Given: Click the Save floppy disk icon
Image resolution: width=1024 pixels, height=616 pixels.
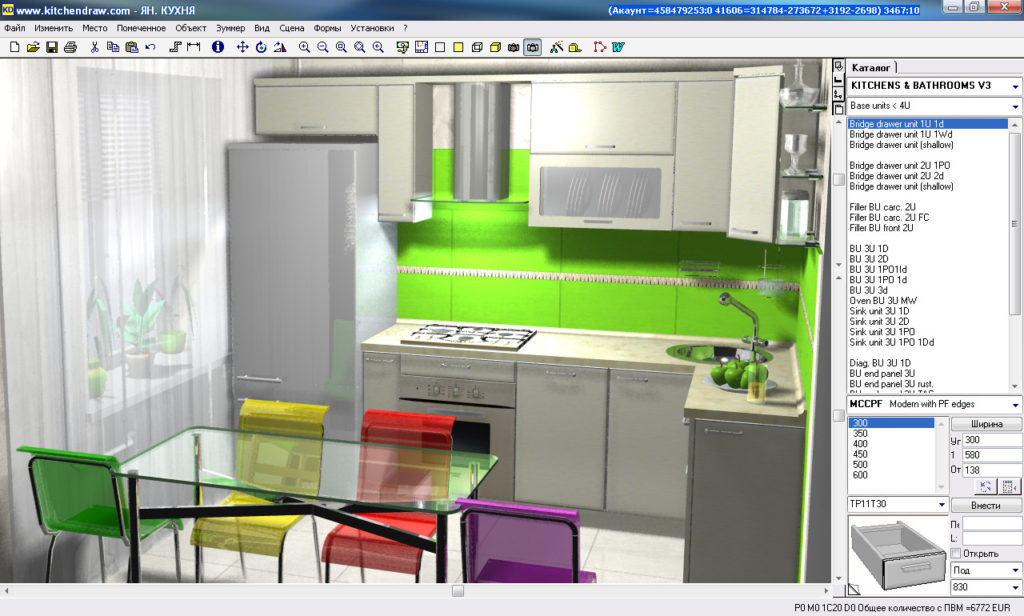Looking at the screenshot, I should 51,47.
